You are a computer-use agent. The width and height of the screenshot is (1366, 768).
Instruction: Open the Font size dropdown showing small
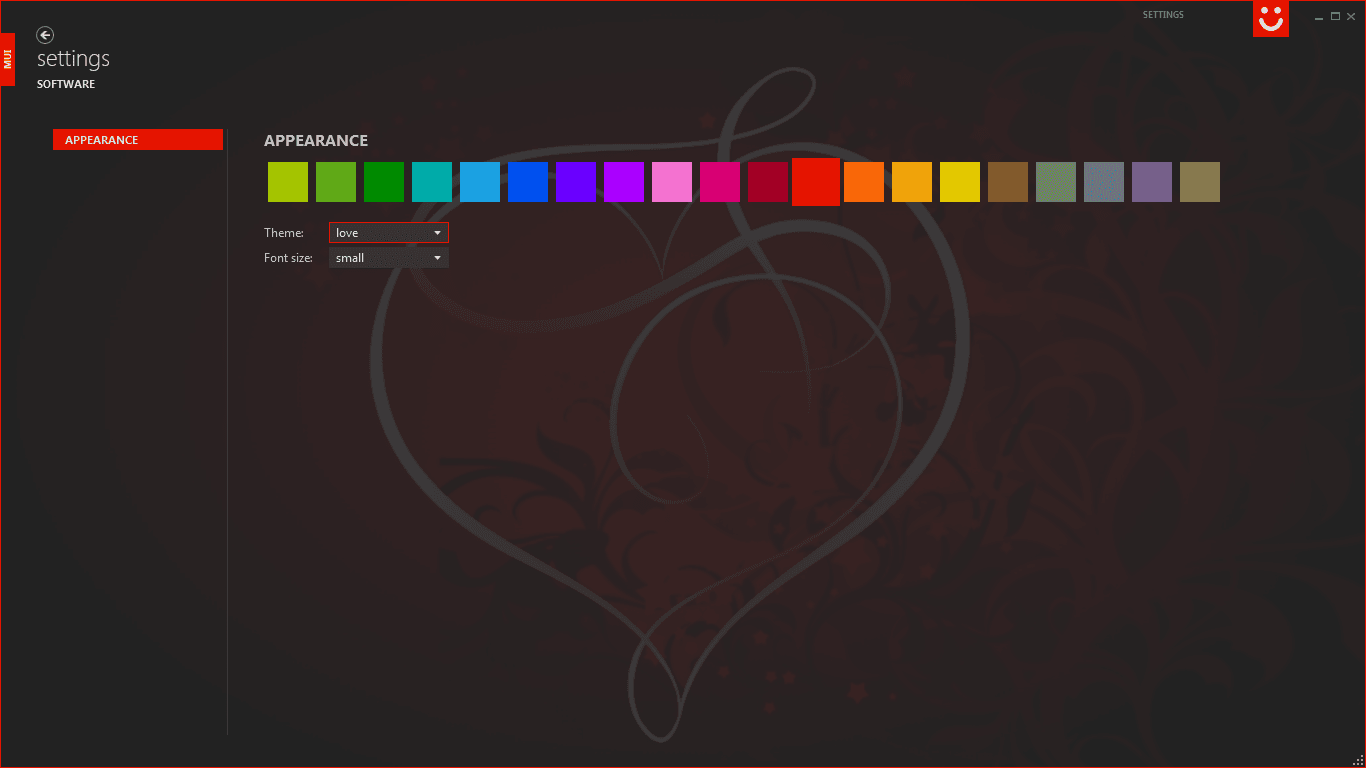pos(388,257)
